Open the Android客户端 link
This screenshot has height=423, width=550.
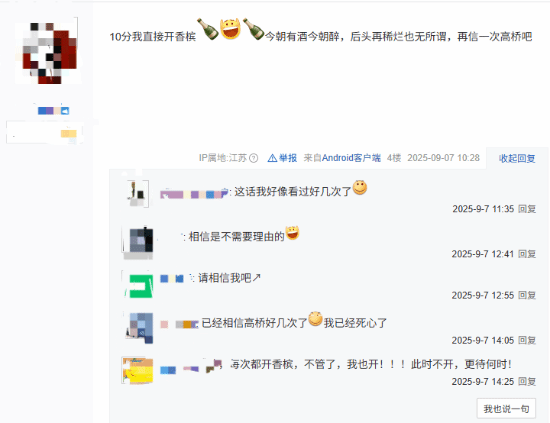[x=351, y=158]
